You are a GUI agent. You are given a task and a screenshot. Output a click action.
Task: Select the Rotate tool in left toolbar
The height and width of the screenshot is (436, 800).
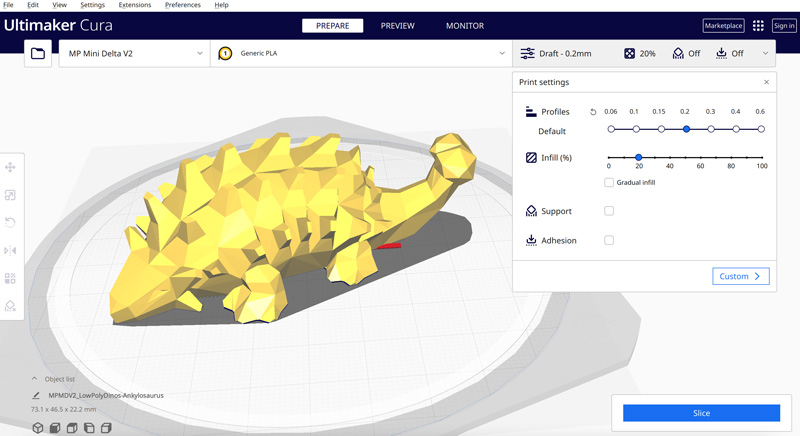[x=10, y=222]
